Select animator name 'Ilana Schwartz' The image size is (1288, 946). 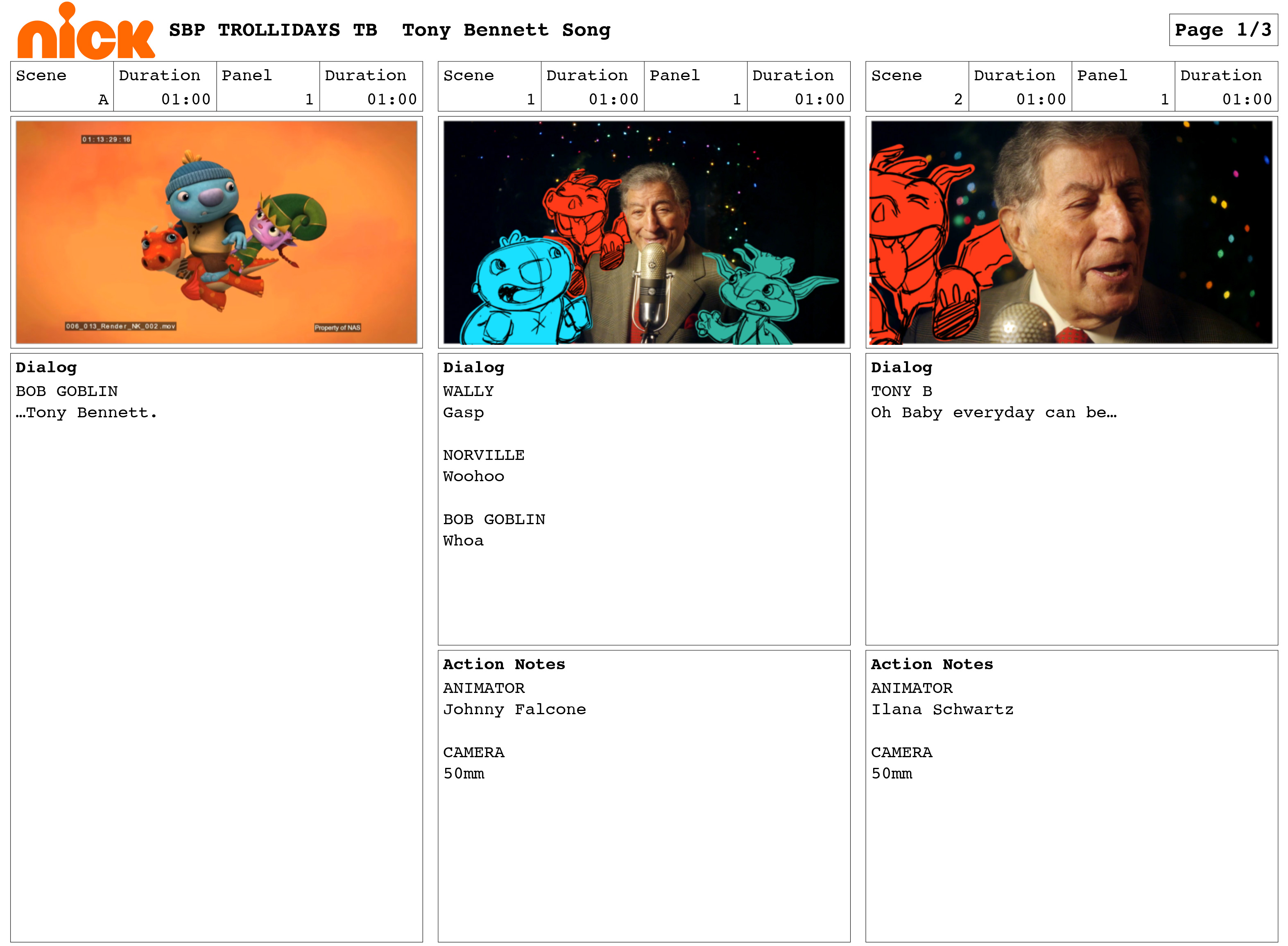click(x=942, y=709)
